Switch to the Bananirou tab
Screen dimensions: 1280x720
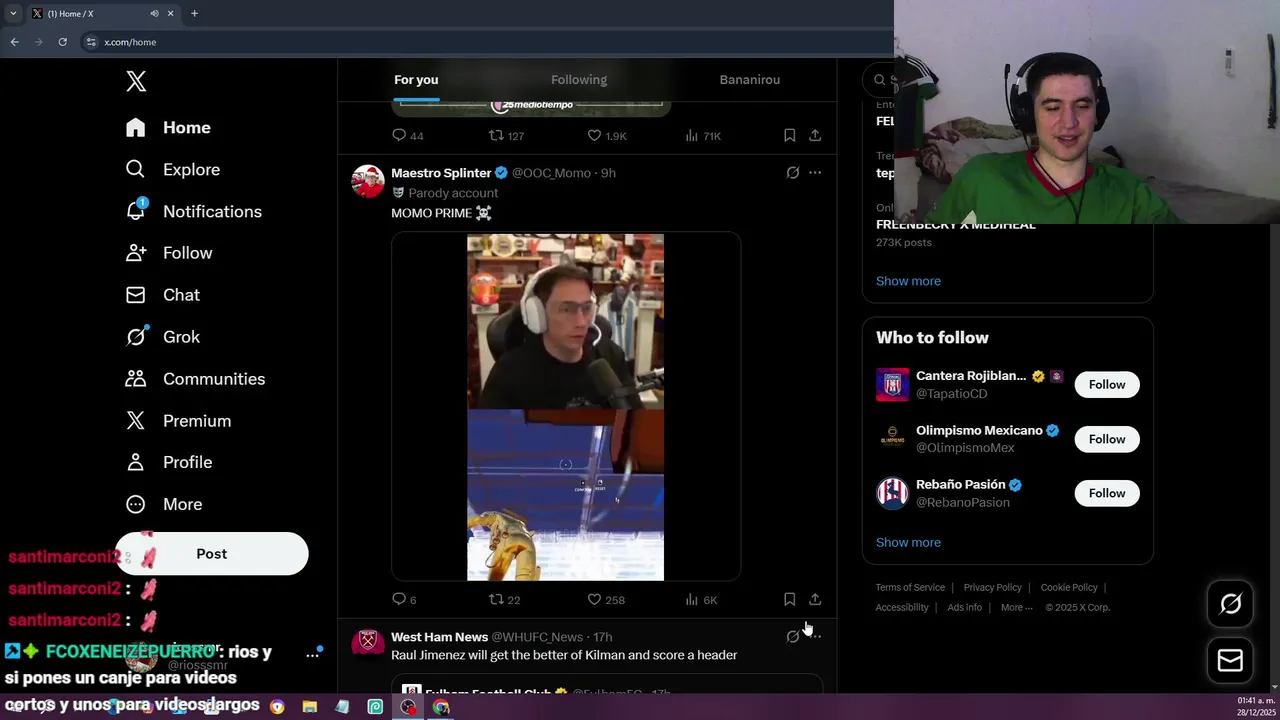[x=750, y=80]
